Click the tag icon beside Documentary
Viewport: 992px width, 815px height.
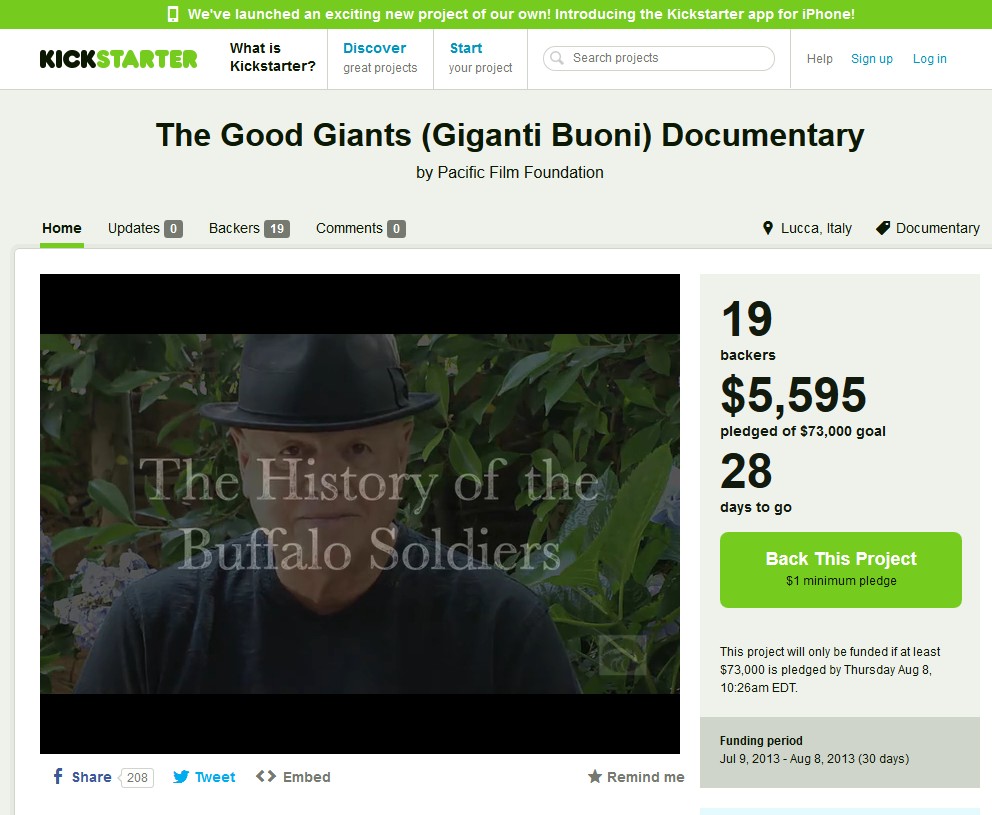click(883, 228)
